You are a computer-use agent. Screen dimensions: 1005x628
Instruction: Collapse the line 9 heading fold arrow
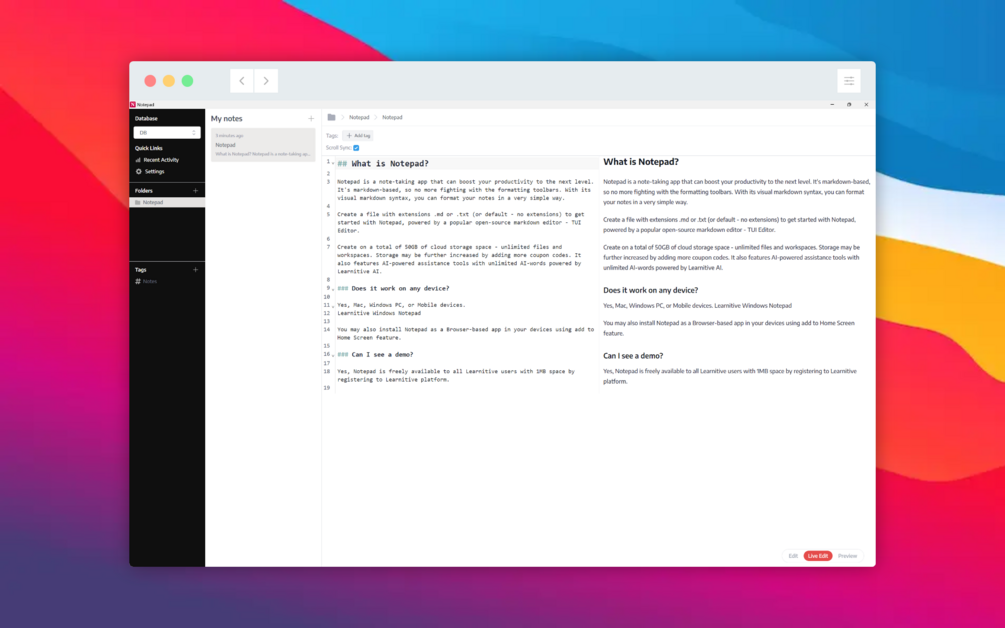333,289
